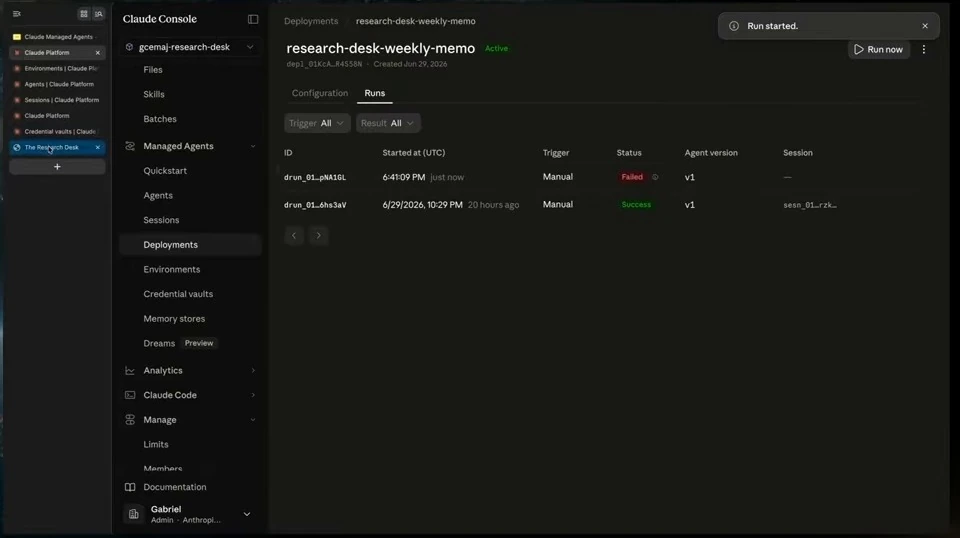960x538 pixels.
Task: Collapse the Manage section chevron
Action: [253, 420]
